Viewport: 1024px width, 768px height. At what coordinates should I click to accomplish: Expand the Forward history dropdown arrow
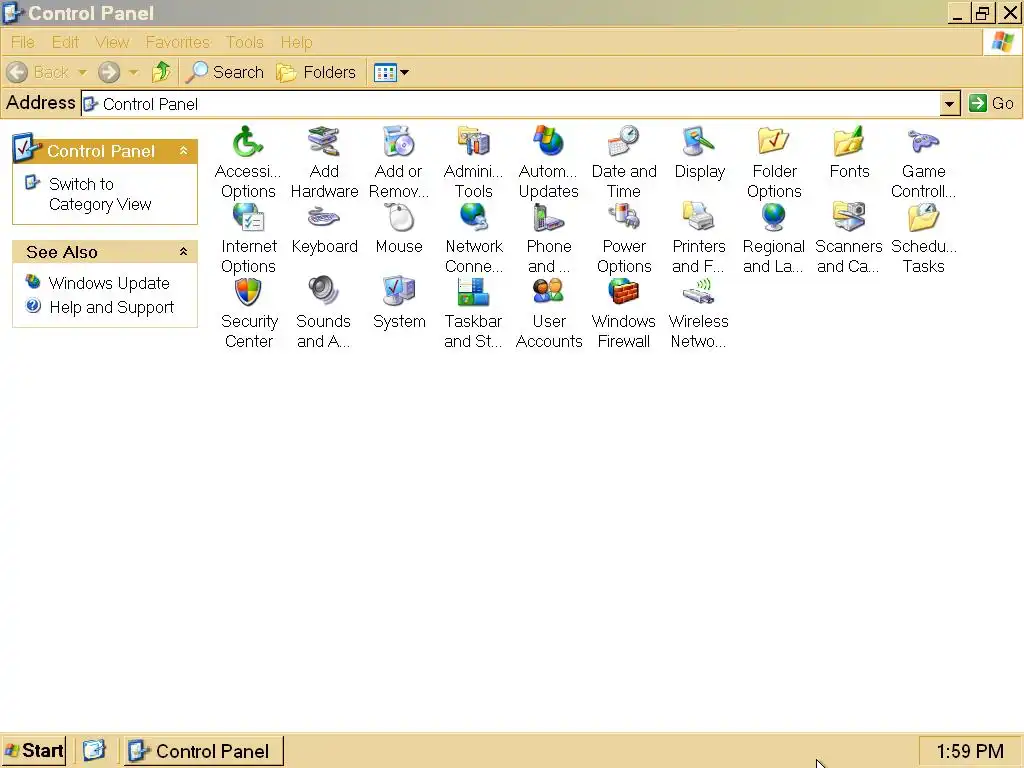click(133, 72)
